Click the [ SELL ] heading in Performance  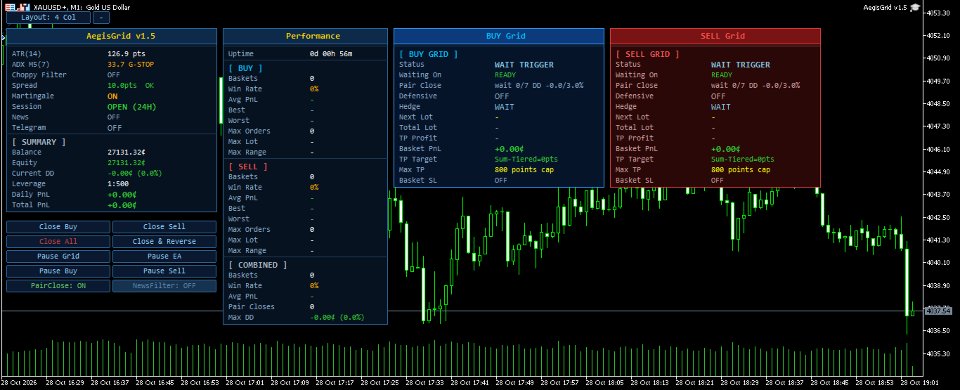tap(248, 167)
